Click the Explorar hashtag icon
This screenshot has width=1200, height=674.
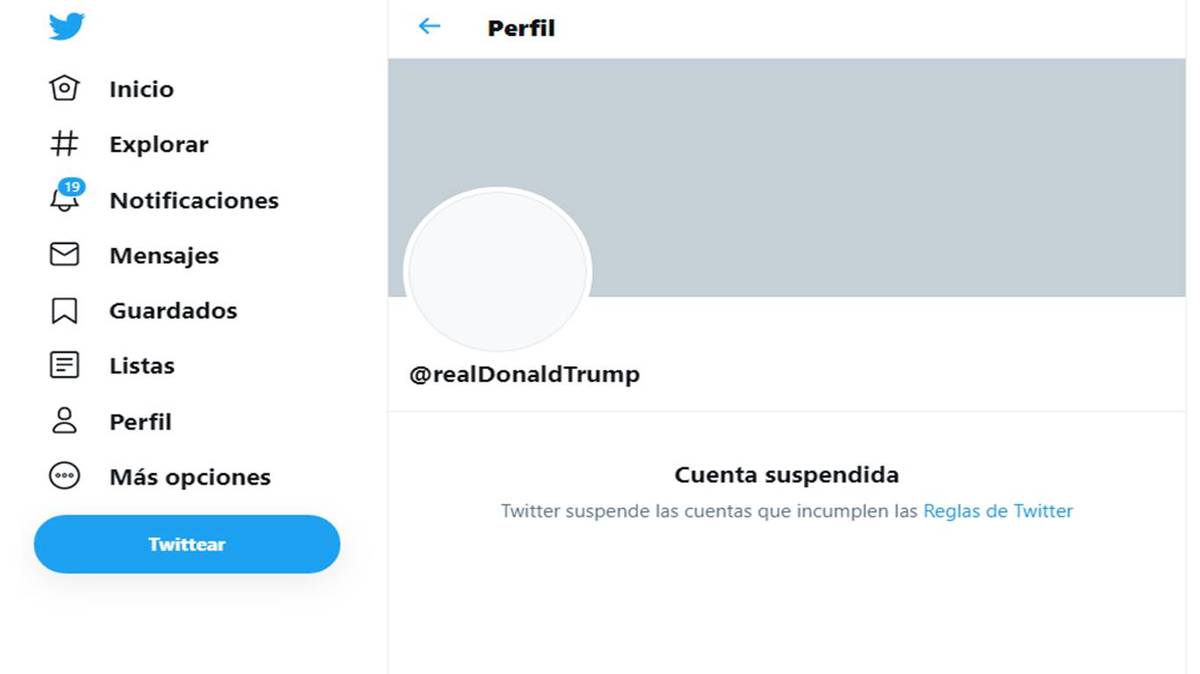(x=64, y=144)
